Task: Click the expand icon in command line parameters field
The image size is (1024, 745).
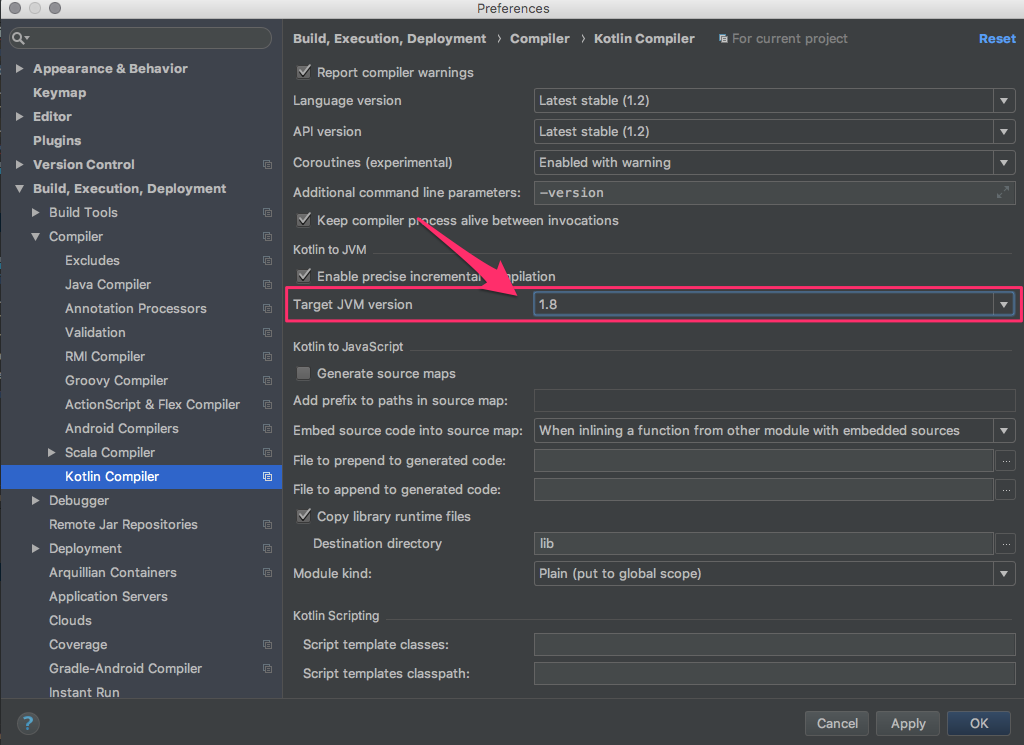Action: point(1002,193)
